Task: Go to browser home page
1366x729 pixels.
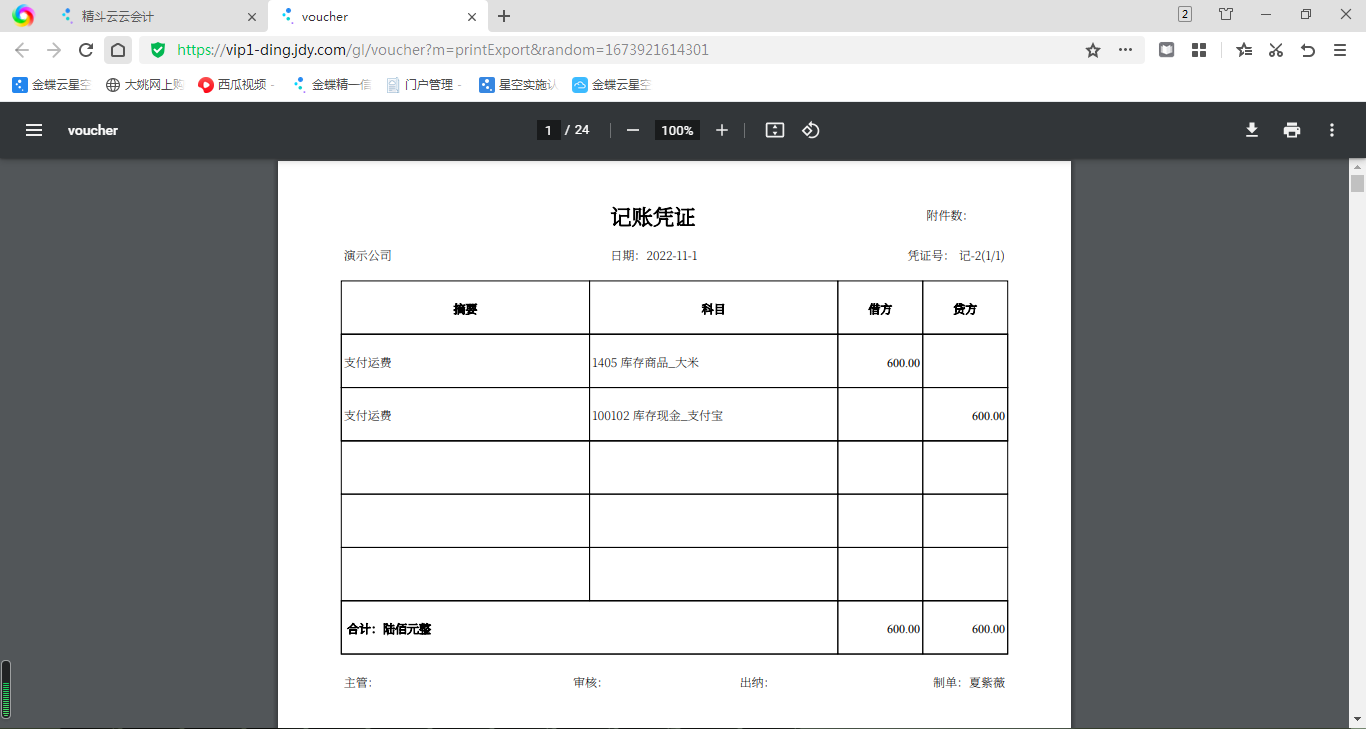Action: click(118, 50)
